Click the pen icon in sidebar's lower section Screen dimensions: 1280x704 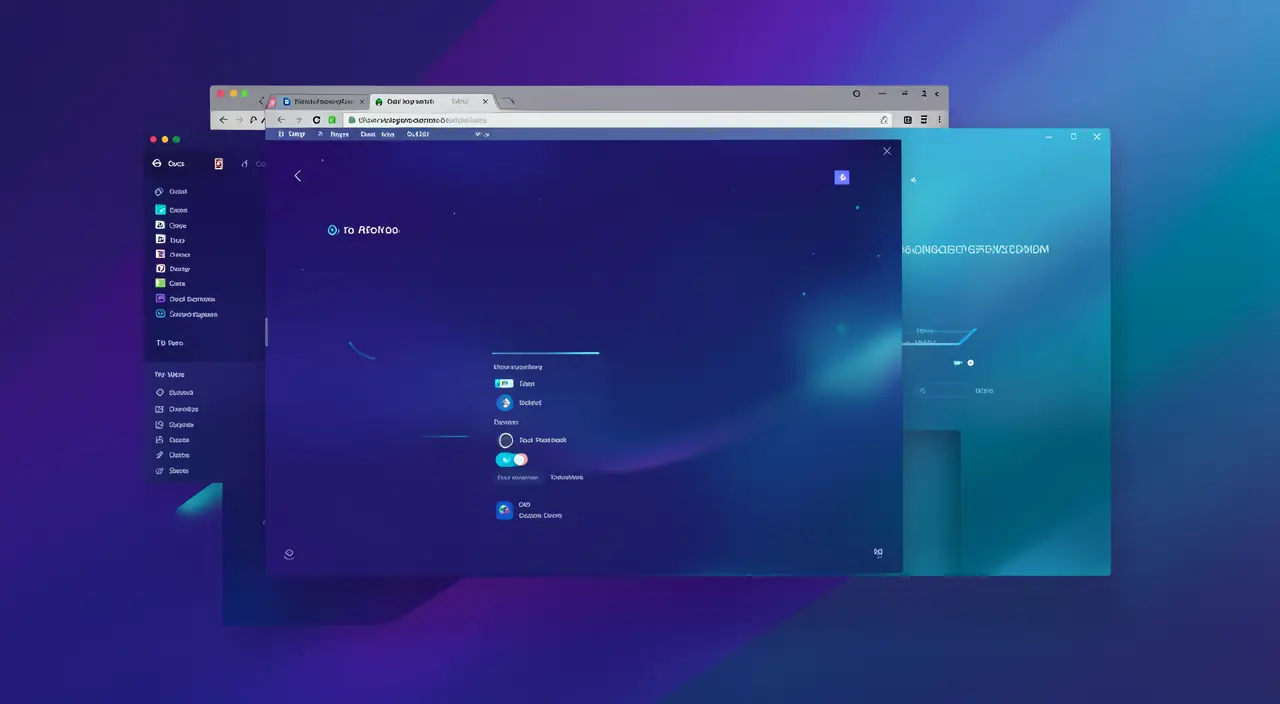[x=160, y=455]
